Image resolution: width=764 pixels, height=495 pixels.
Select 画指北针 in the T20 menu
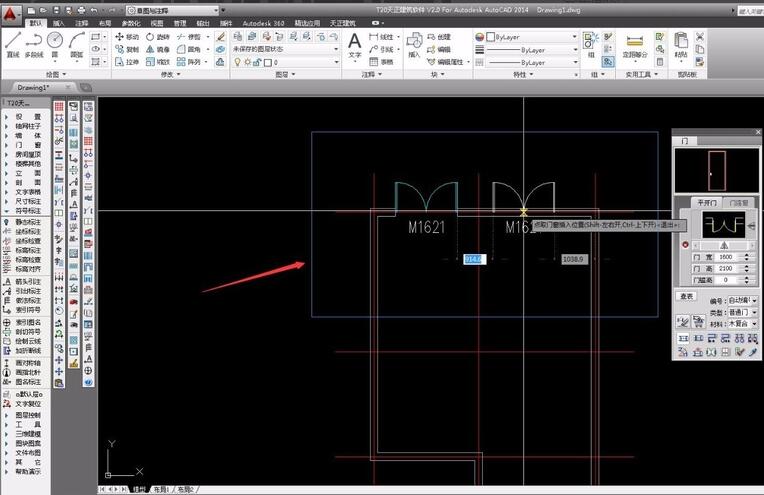coord(28,372)
